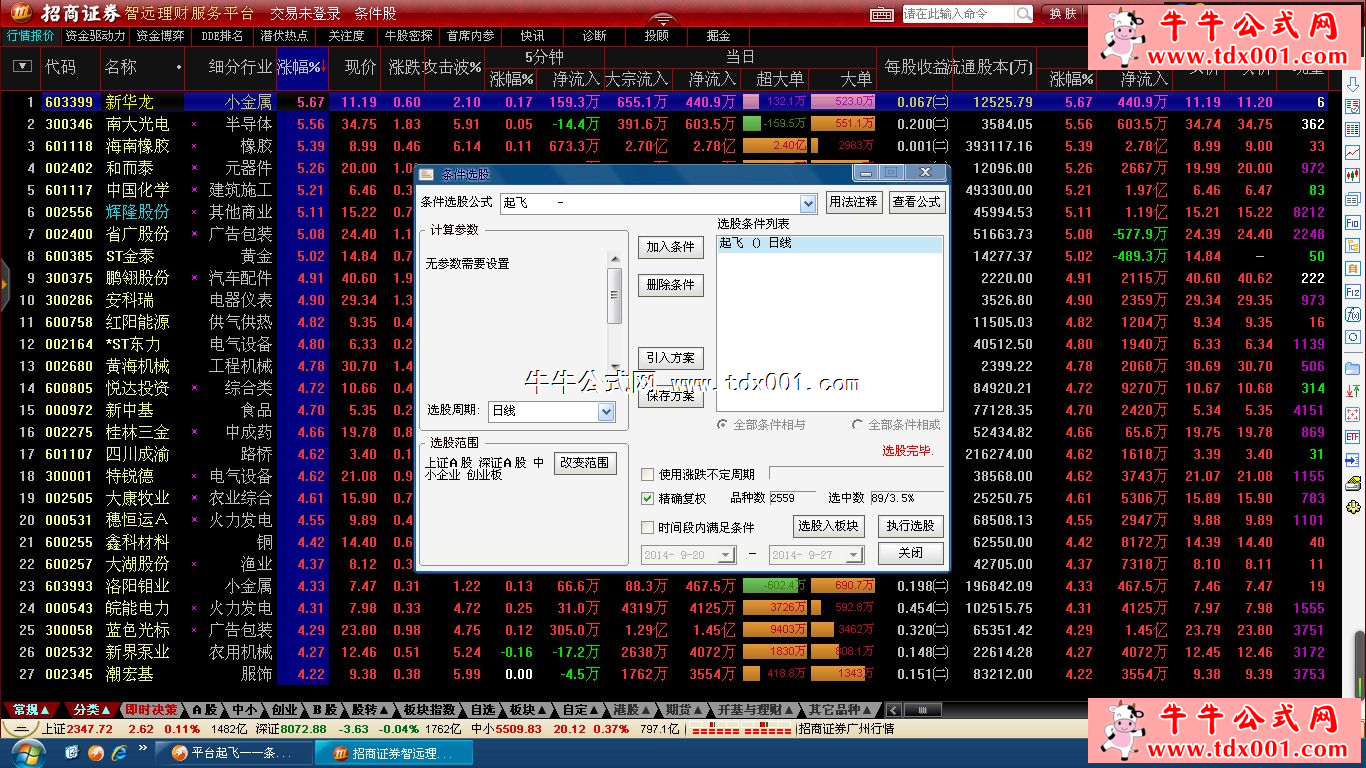The image size is (1366, 768).
Task: Select the 起飞 () 日线 condition in the list
Action: pos(829,244)
